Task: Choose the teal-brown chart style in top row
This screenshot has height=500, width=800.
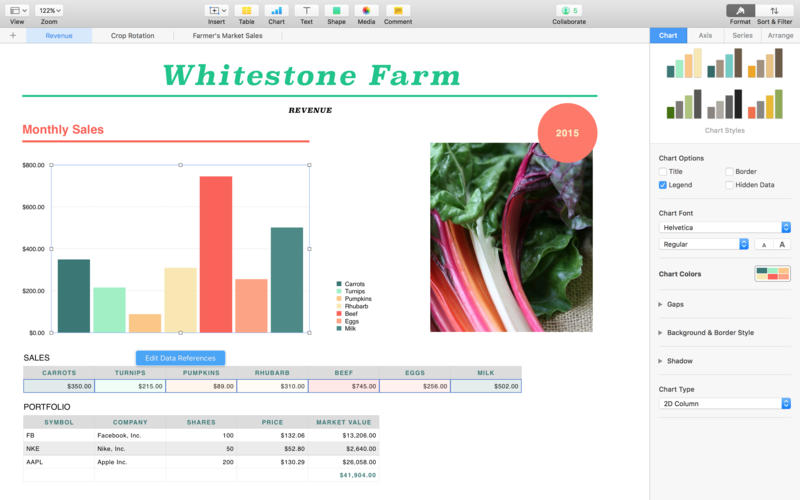Action: (x=724, y=63)
